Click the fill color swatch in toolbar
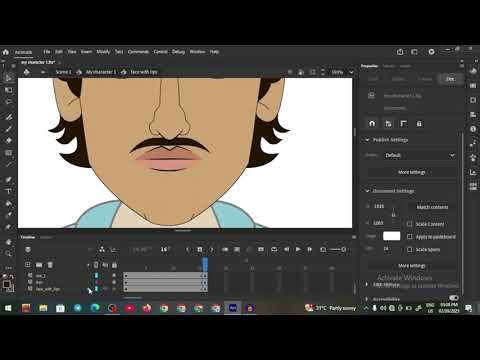480x360 pixels. (6, 284)
